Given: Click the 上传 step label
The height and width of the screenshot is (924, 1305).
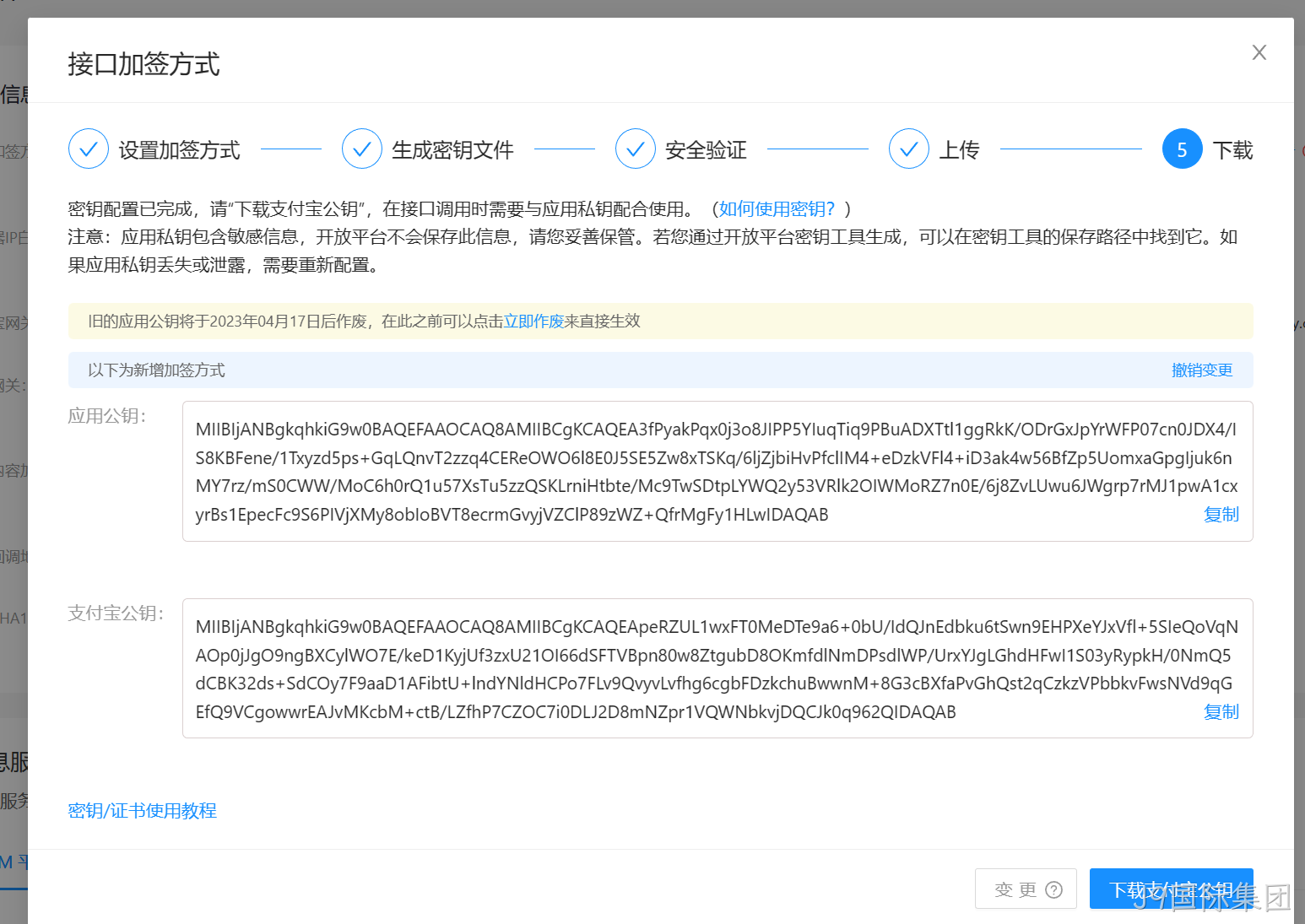Looking at the screenshot, I should click(959, 150).
